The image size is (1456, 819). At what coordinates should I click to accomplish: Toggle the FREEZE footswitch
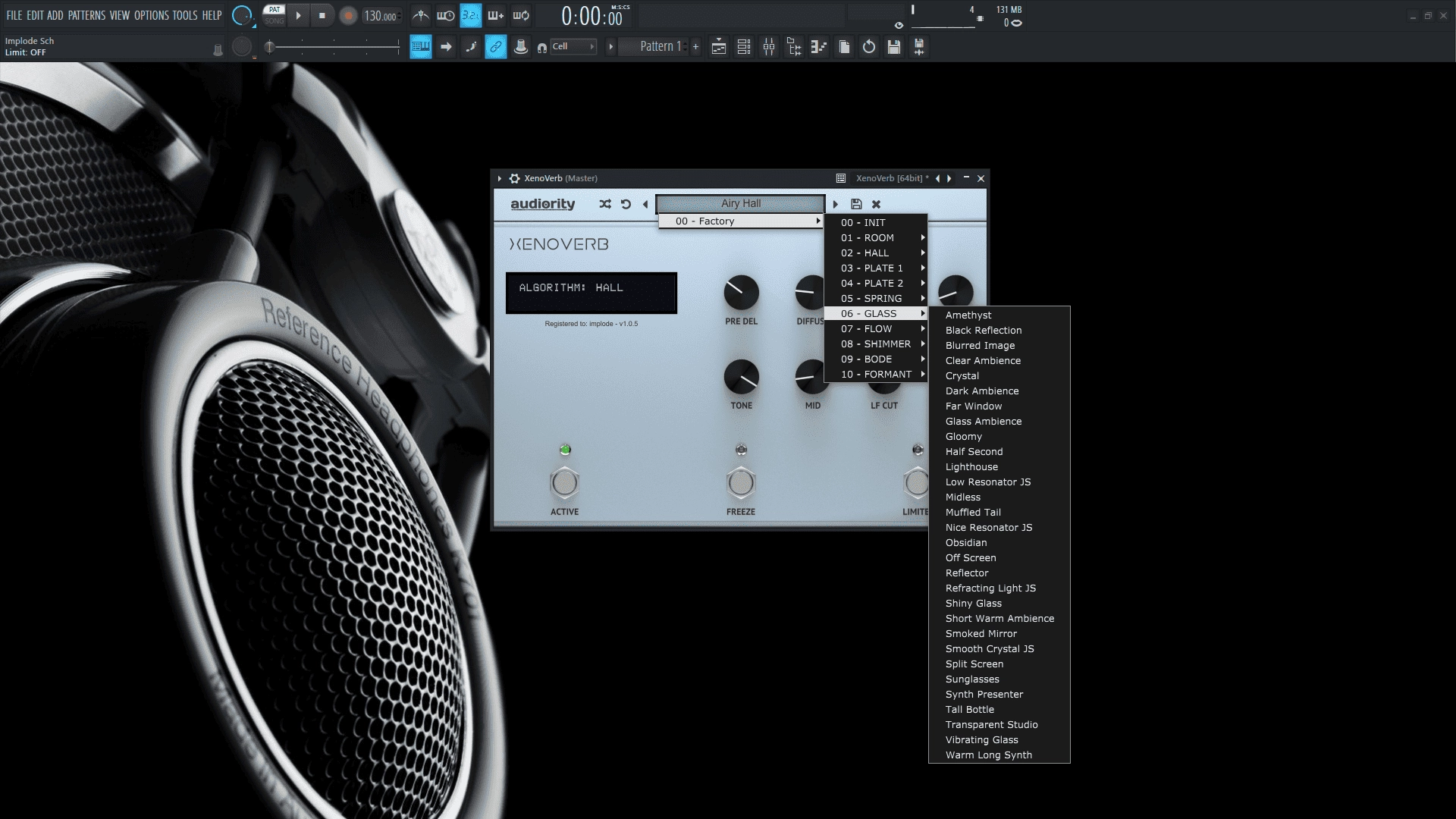pos(741,483)
